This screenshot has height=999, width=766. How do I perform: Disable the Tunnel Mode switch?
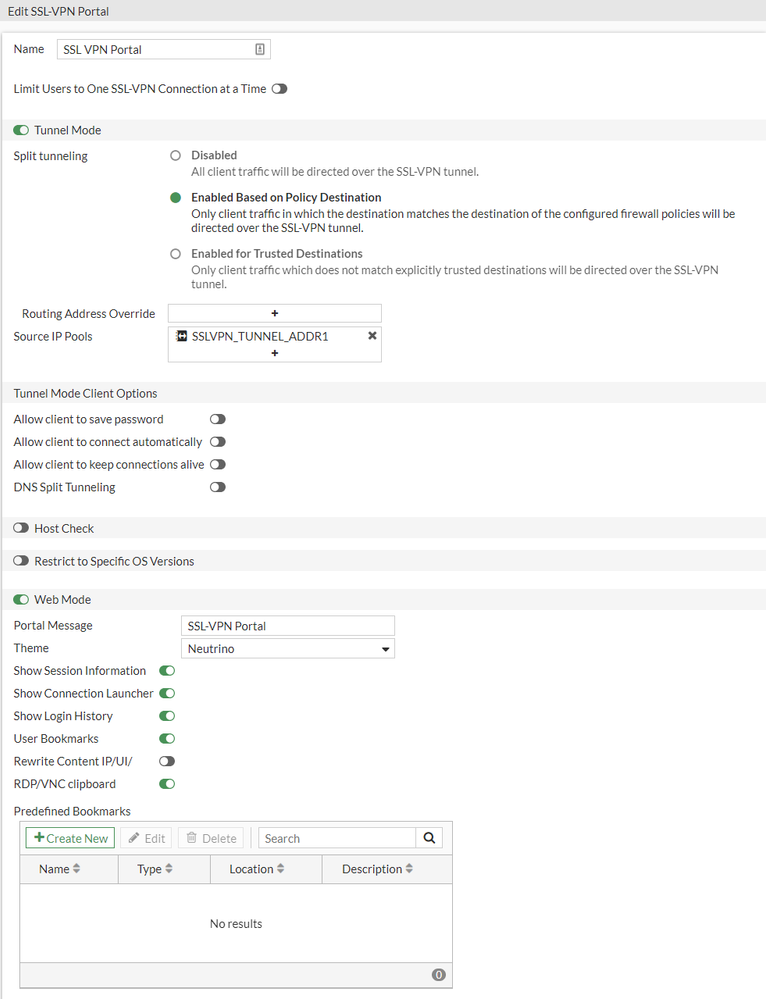pos(21,130)
